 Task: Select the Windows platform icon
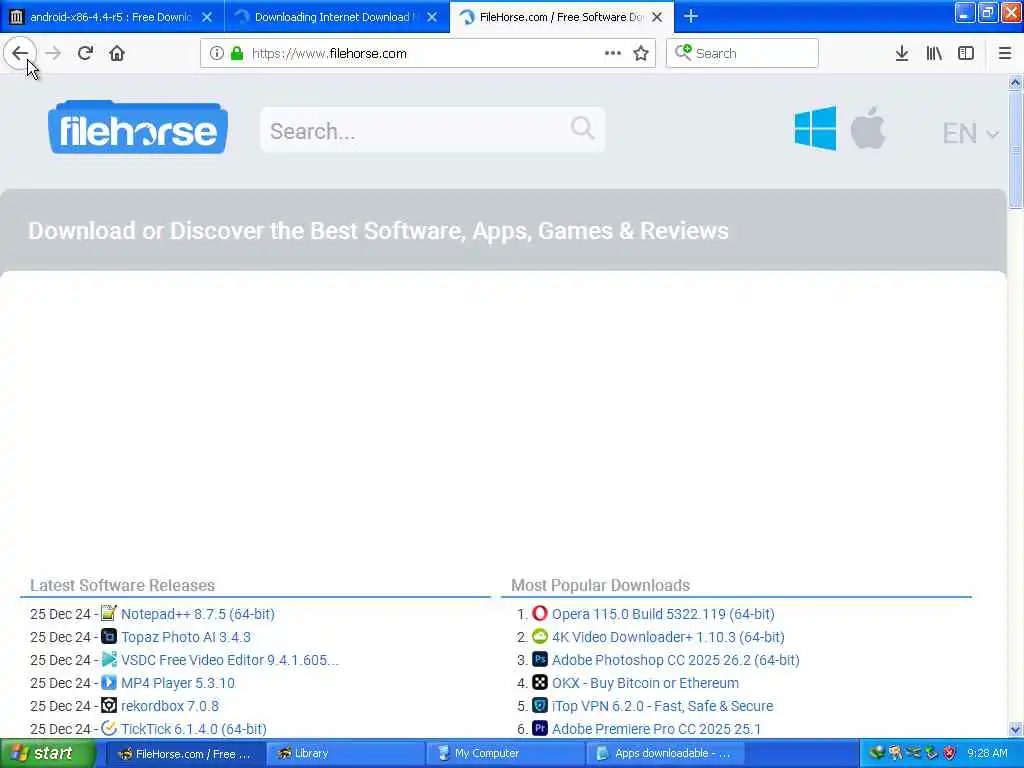(x=815, y=129)
